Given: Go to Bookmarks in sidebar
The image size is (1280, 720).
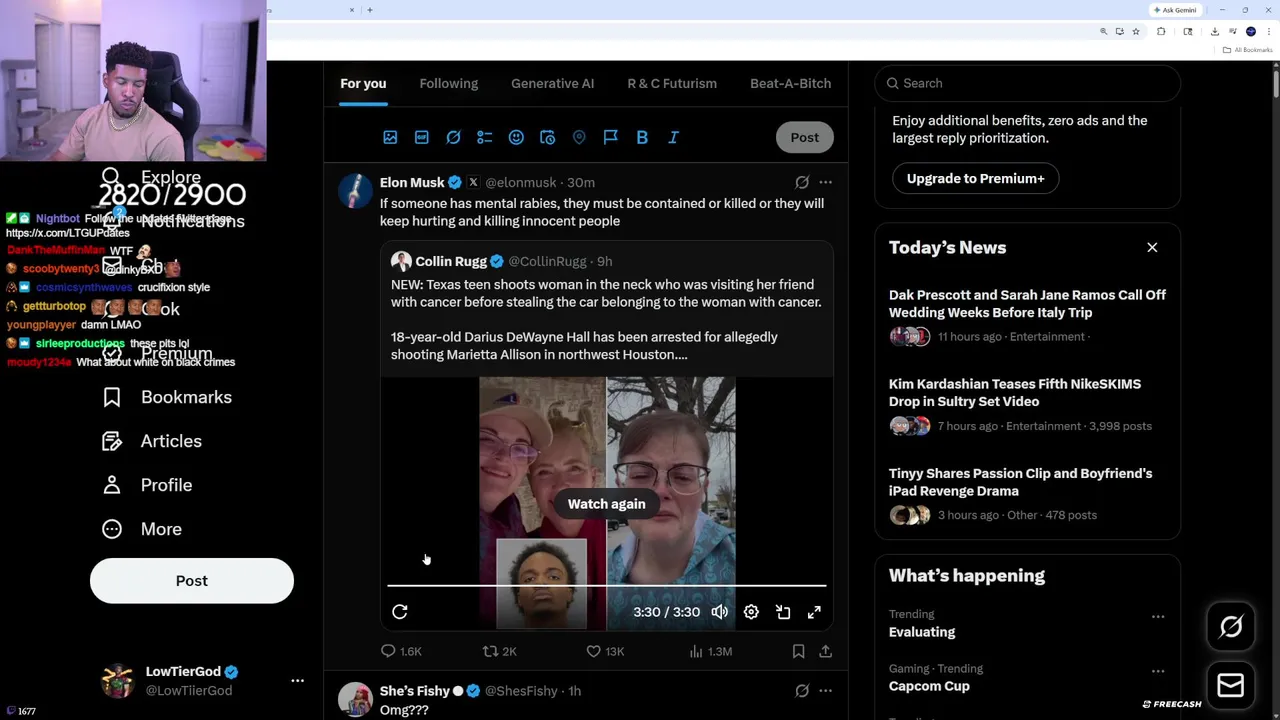Looking at the screenshot, I should point(167,397).
